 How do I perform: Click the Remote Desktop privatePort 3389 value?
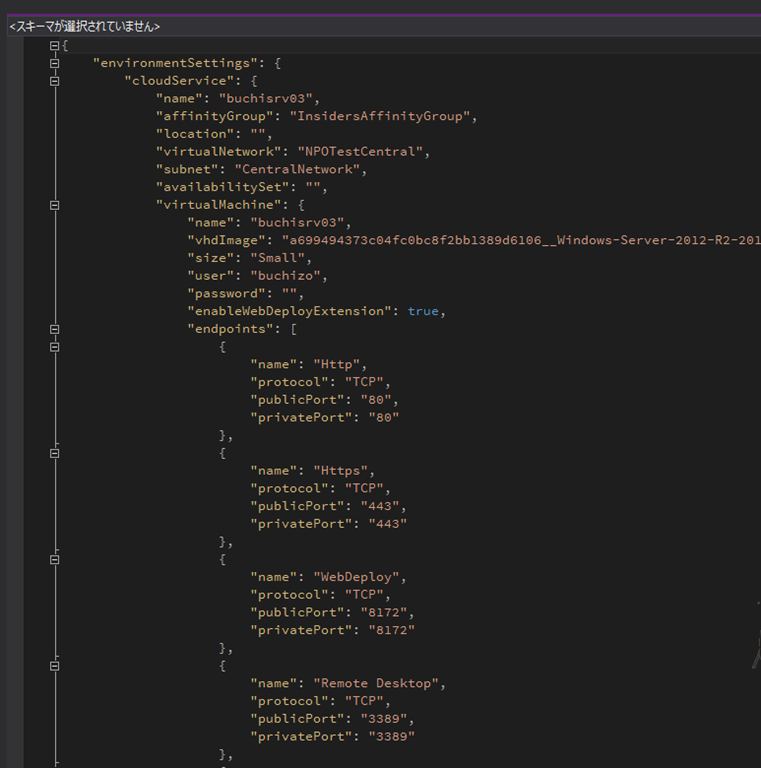[x=391, y=736]
